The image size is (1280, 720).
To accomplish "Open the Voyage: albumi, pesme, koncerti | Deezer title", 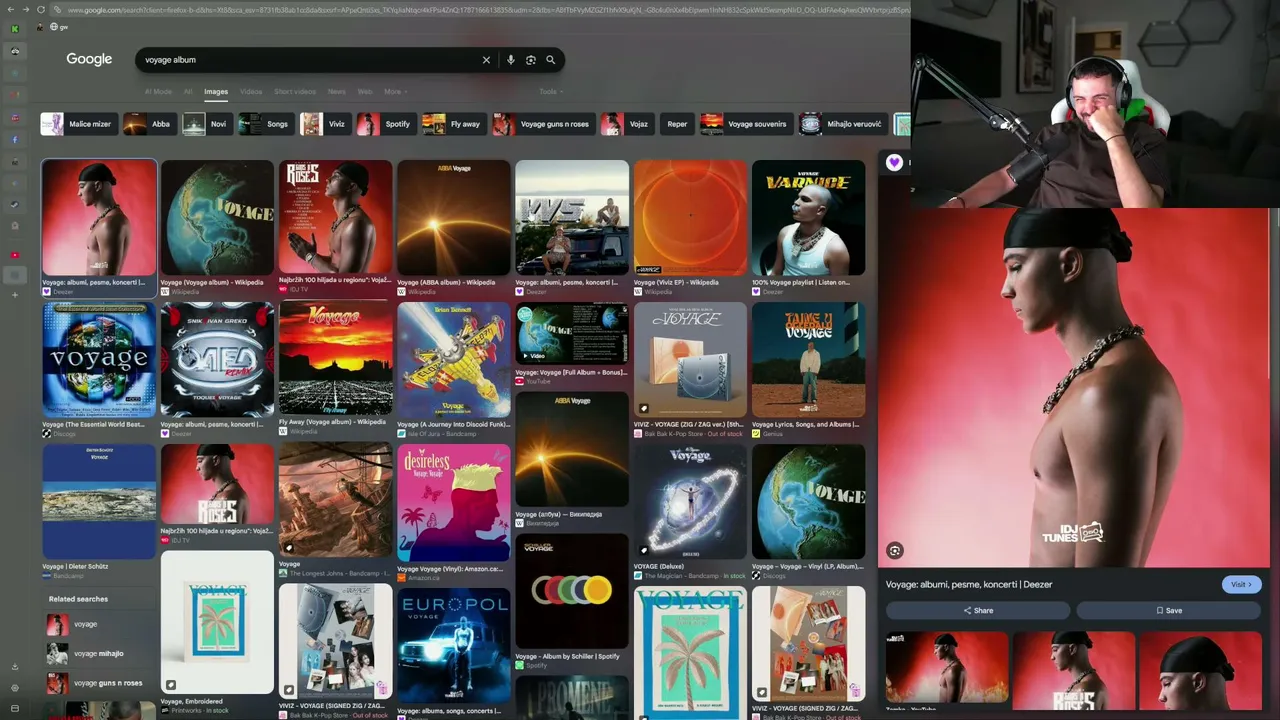I will pyautogui.click(x=969, y=585).
